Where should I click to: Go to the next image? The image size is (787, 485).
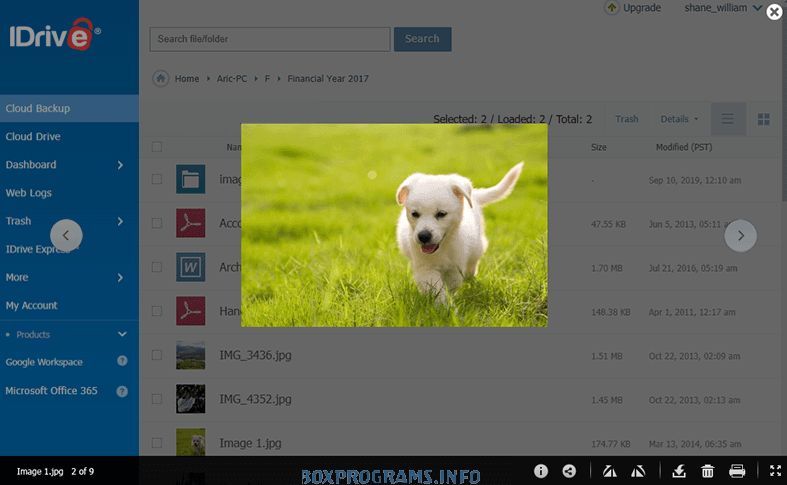[741, 235]
